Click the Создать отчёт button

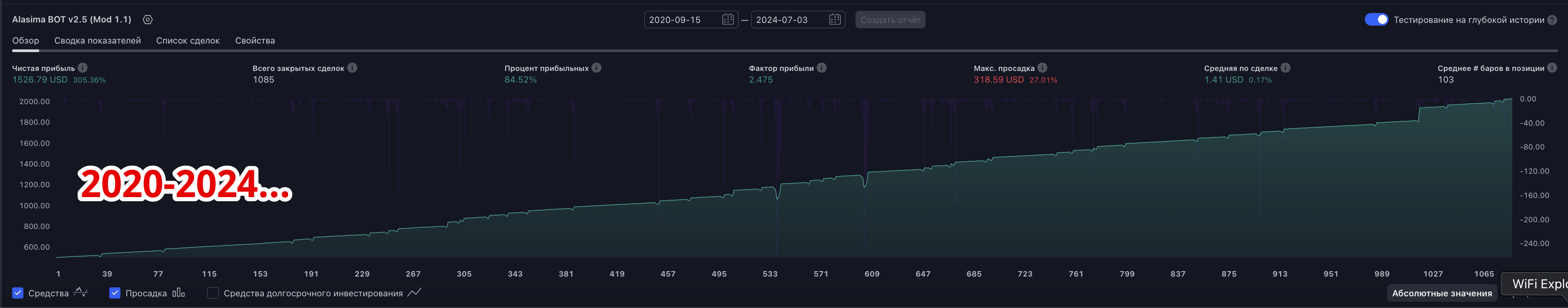[x=890, y=19]
